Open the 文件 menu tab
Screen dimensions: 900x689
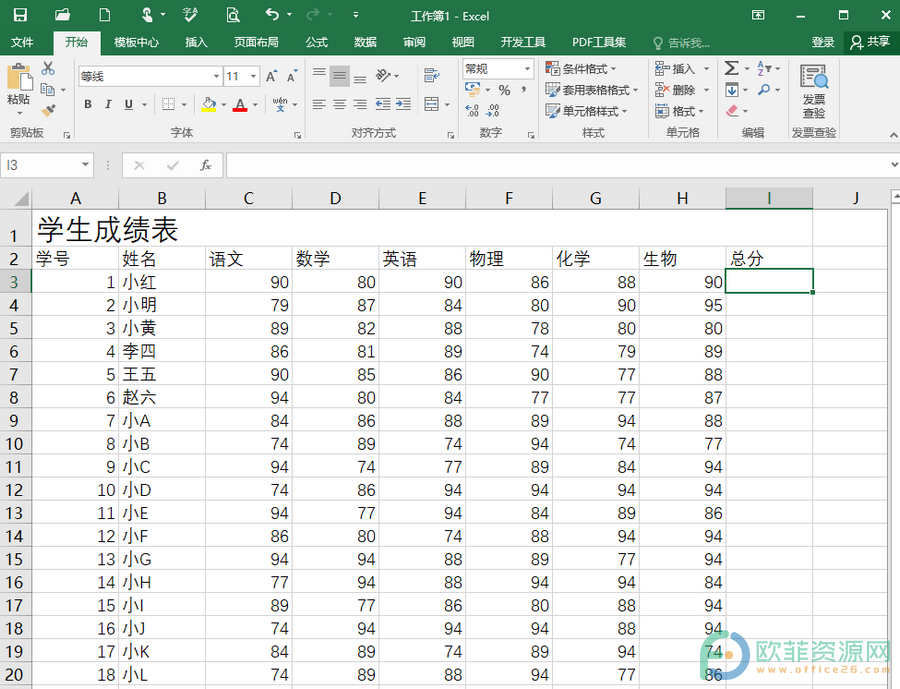(22, 42)
